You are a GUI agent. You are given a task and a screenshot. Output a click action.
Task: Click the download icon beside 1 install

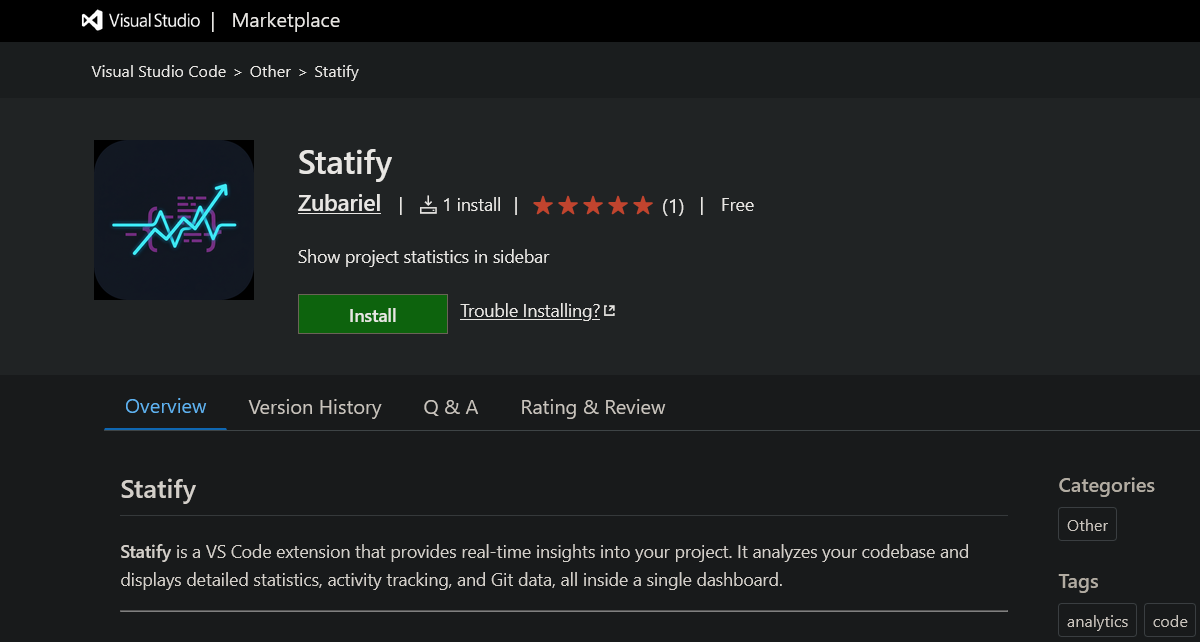click(x=427, y=204)
